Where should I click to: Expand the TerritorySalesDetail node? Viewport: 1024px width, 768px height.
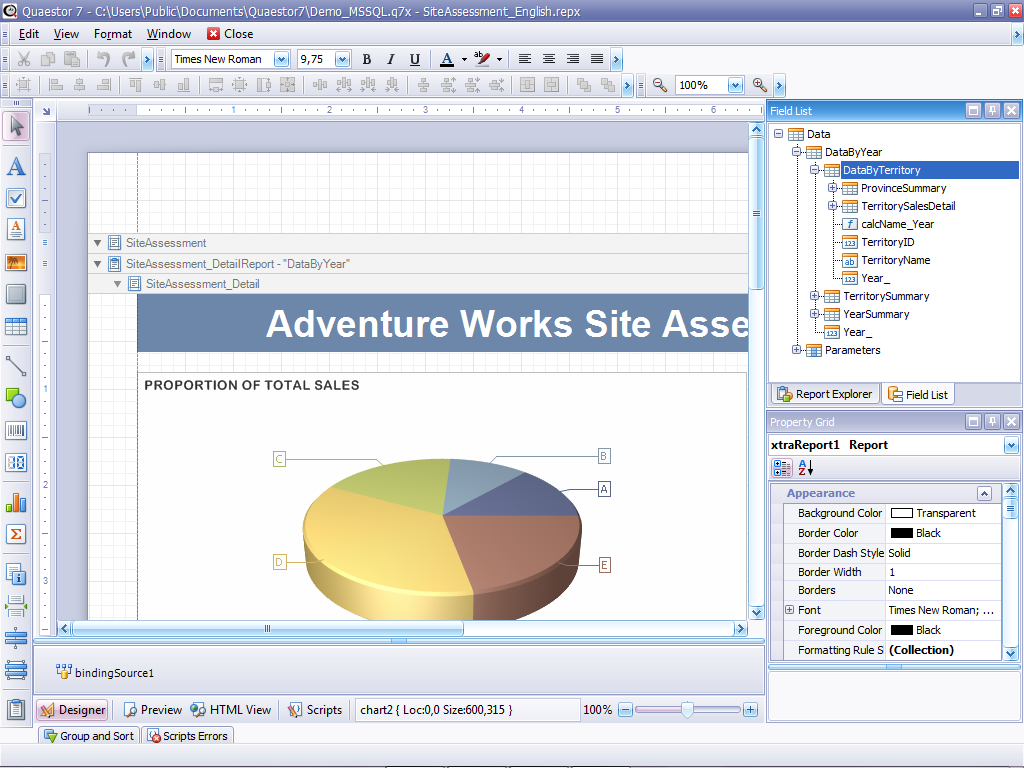coord(832,206)
